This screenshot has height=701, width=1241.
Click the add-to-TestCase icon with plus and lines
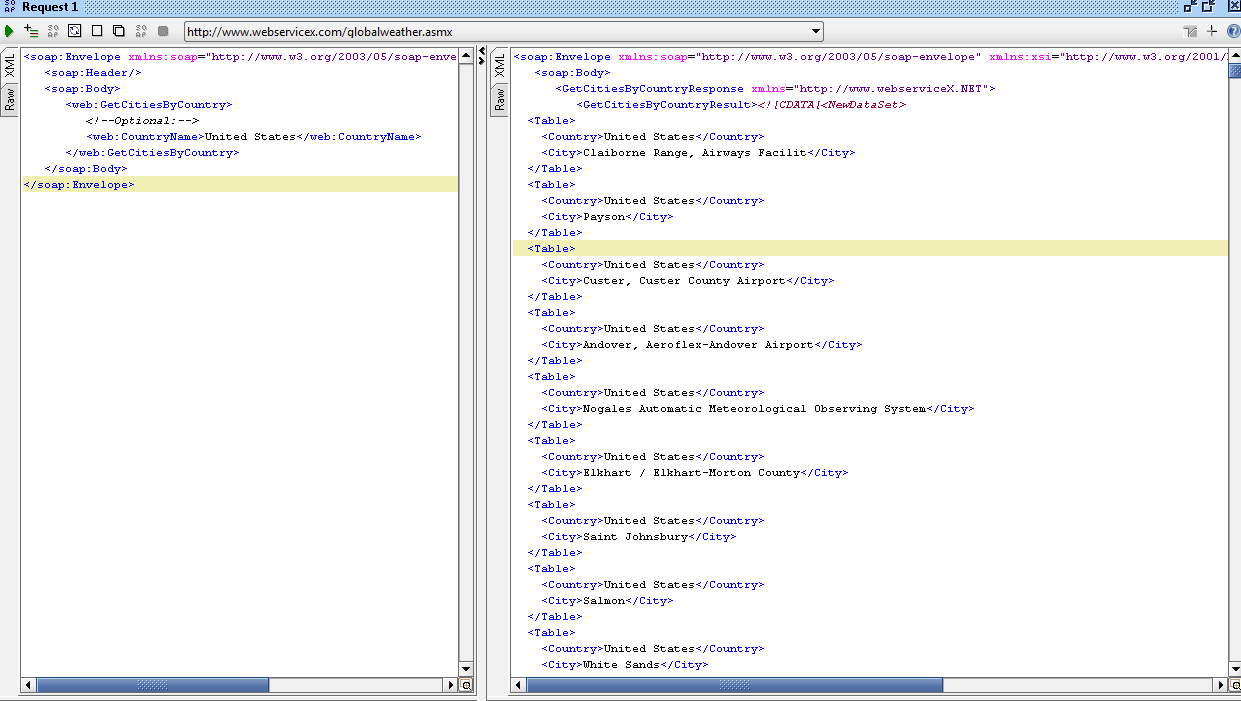(31, 32)
